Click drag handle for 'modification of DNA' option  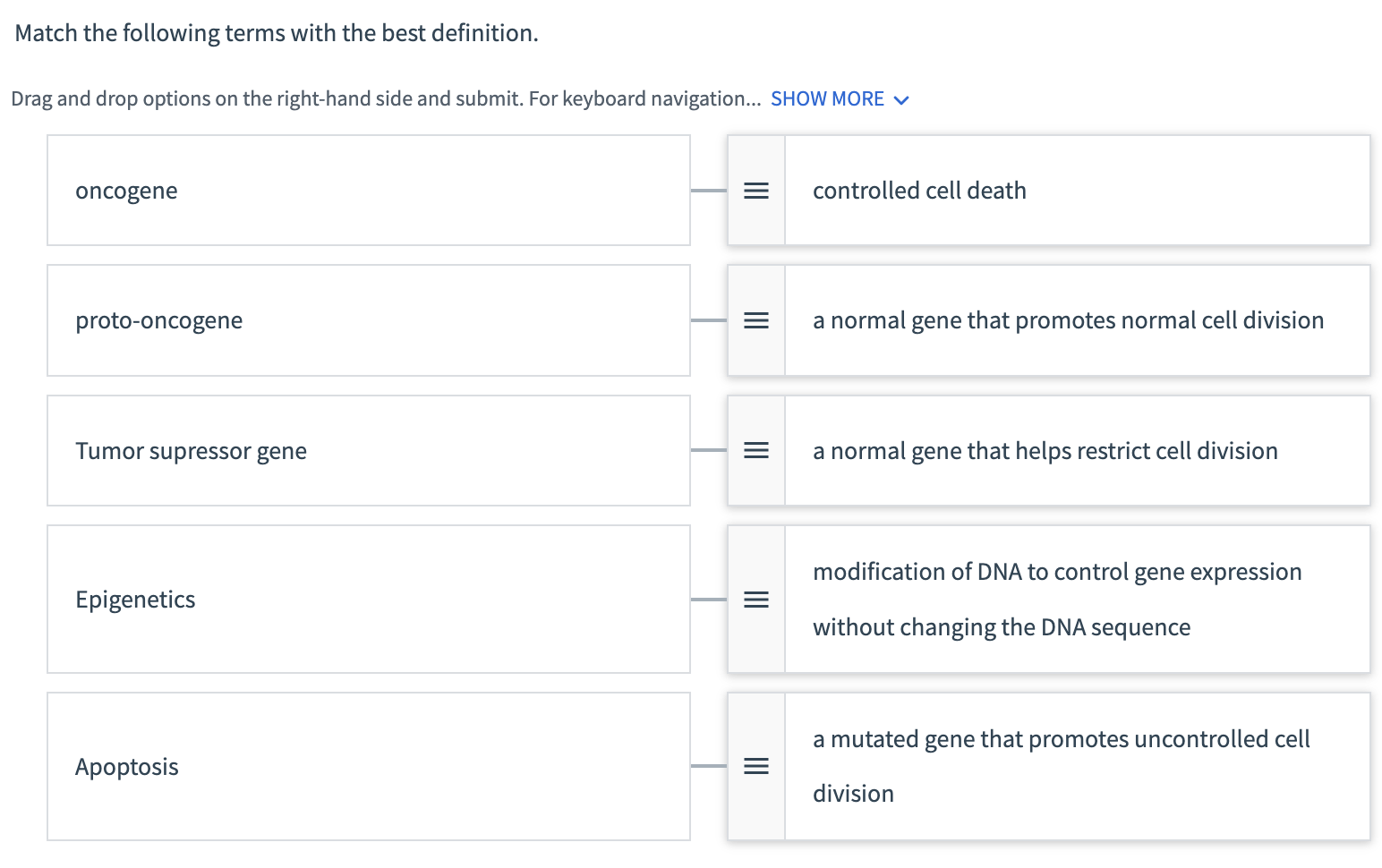[x=756, y=600]
